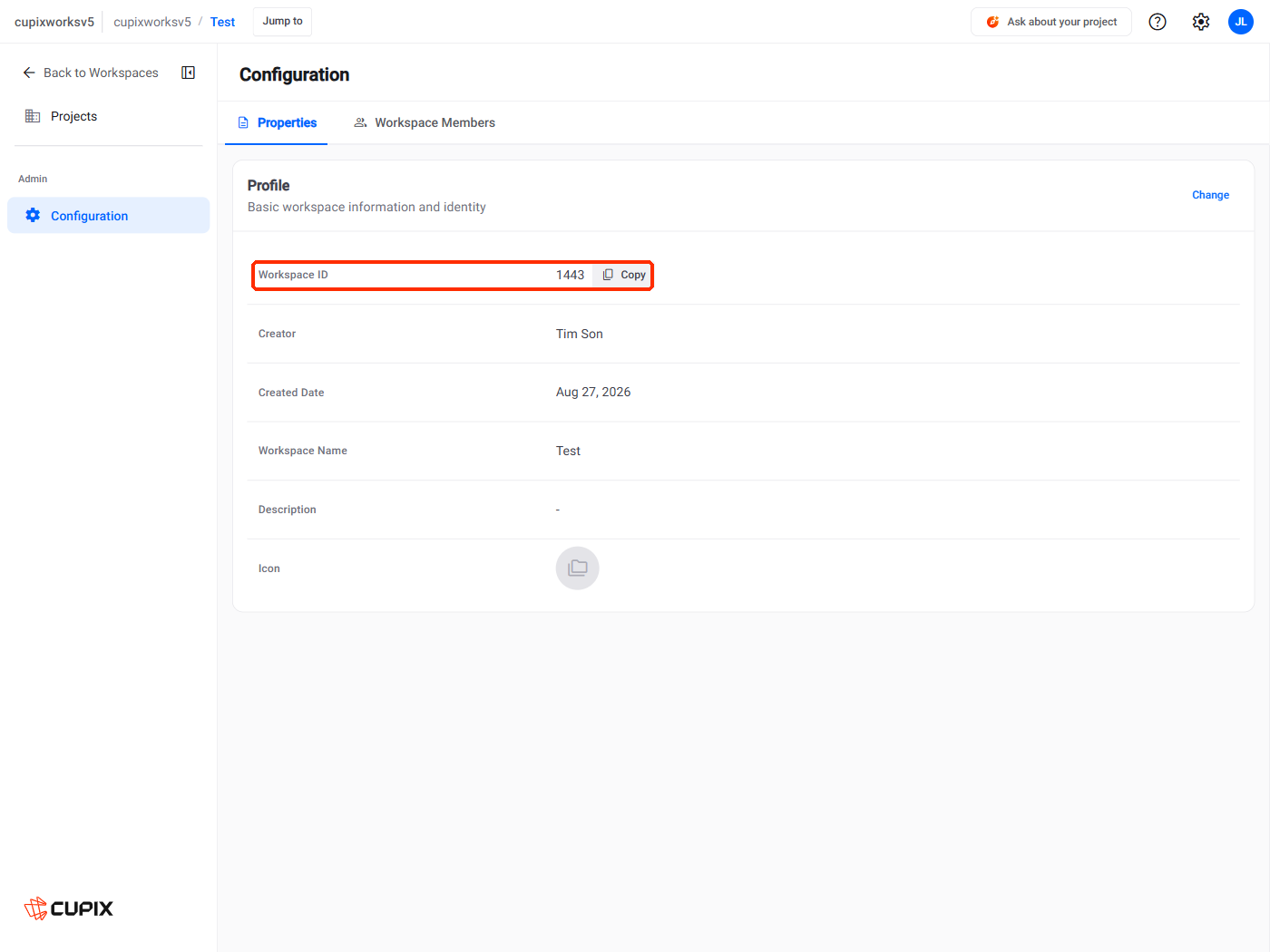Click the created date Aug 27, 2026
This screenshot has width=1270, height=952.
(x=593, y=392)
